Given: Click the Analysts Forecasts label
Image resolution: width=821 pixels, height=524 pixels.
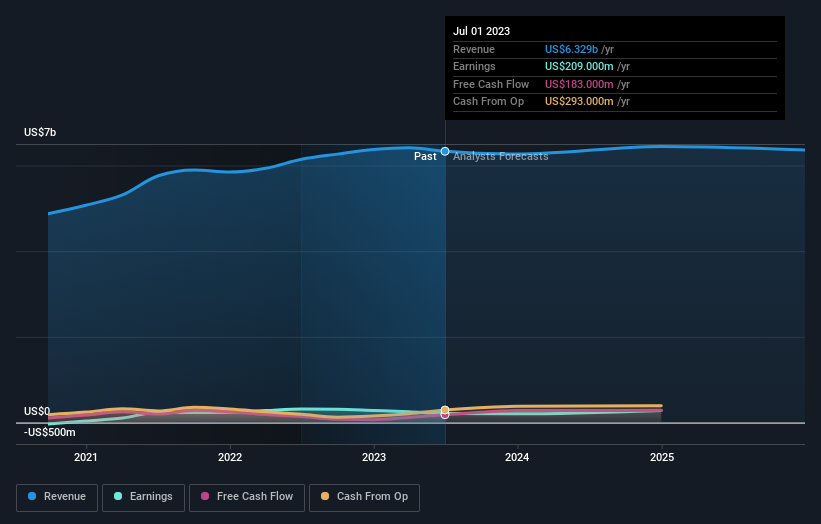Looking at the screenshot, I should 501,156.
